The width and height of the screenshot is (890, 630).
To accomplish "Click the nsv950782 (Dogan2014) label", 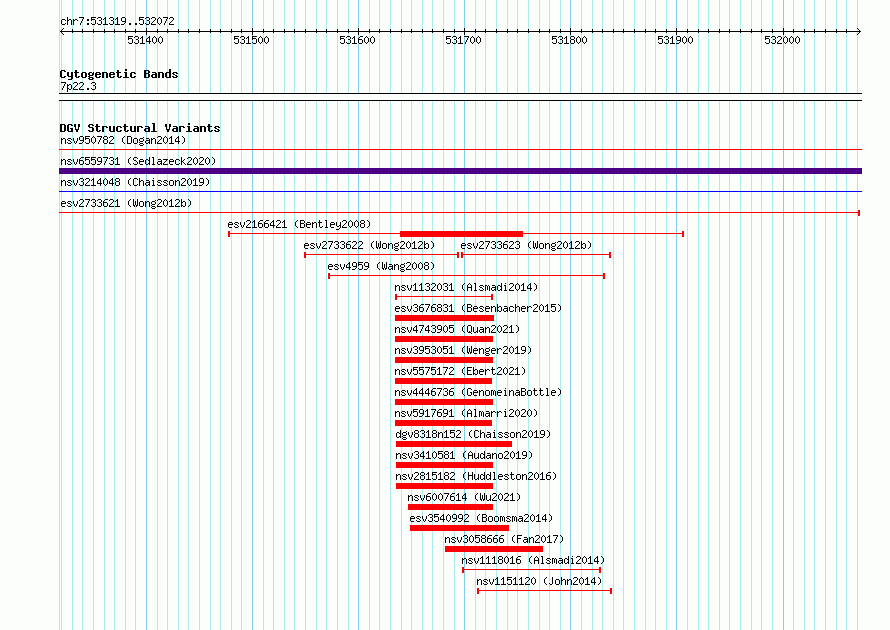I will tap(123, 140).
